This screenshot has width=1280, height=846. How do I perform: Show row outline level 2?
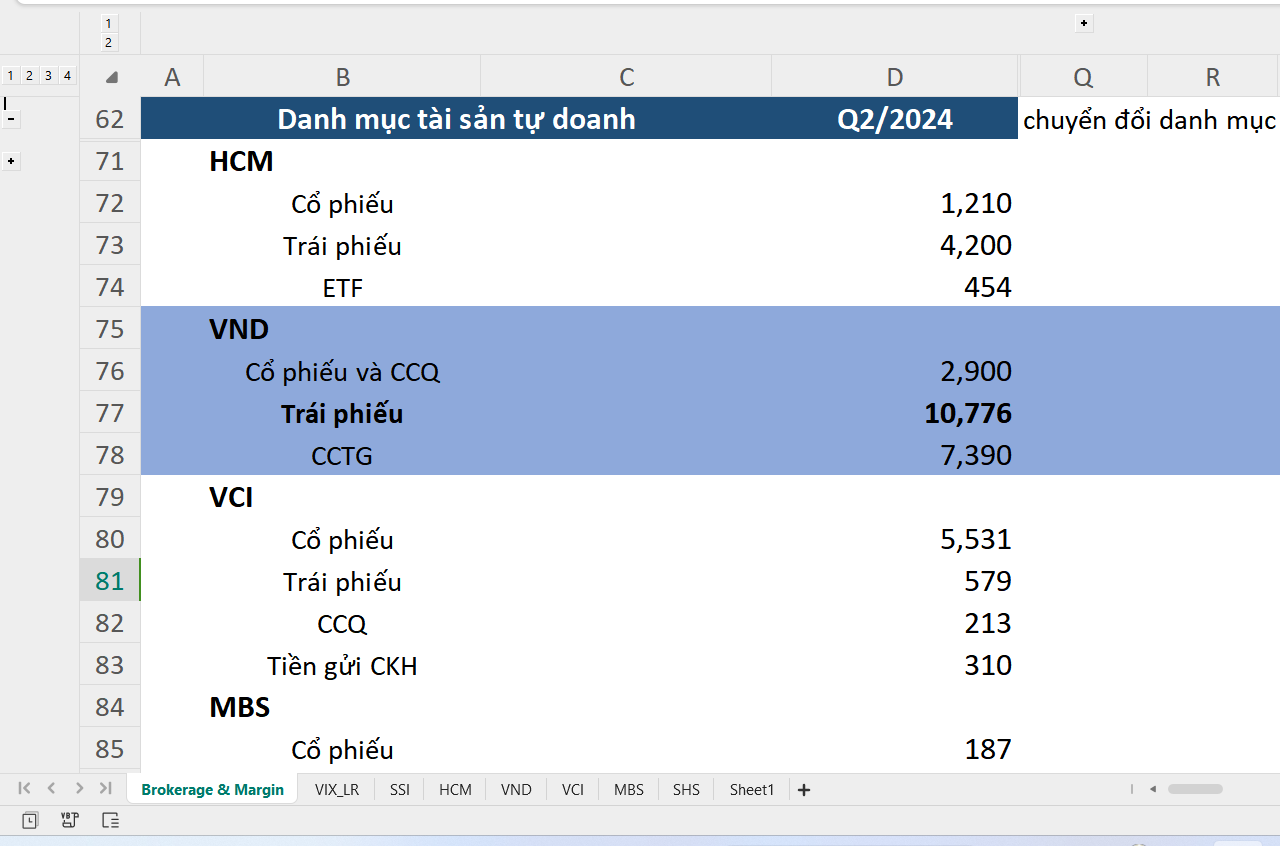[x=29, y=75]
